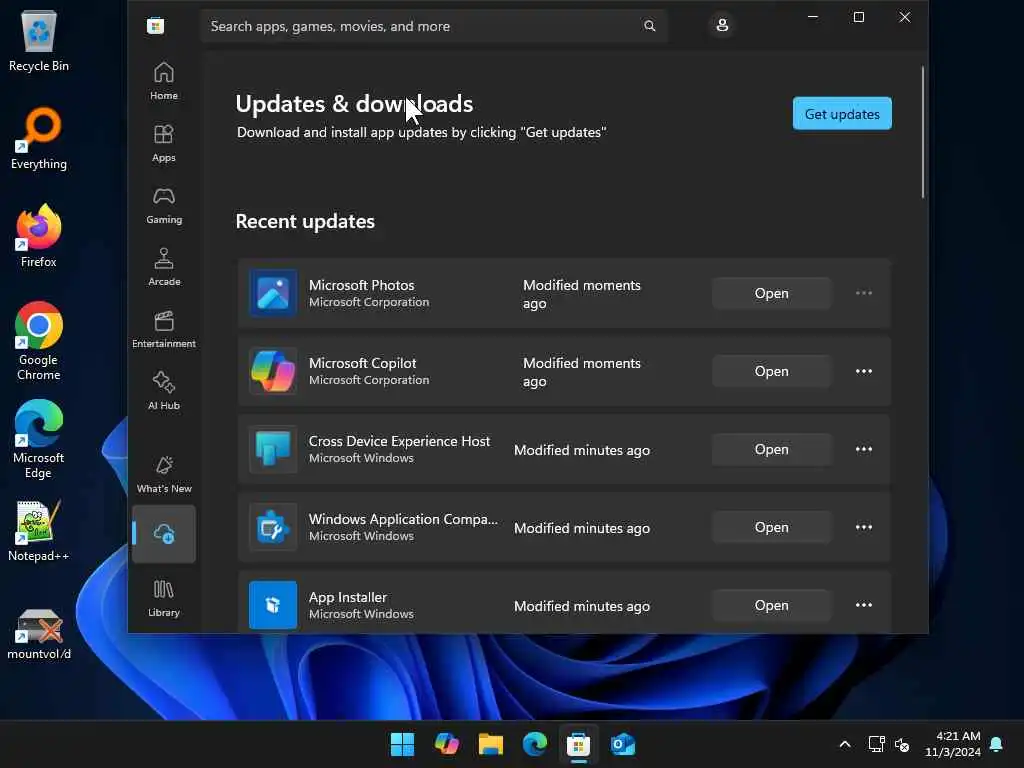The height and width of the screenshot is (768, 1024).
Task: Select the mountvol /d desktop shortcut
Action: [39, 634]
